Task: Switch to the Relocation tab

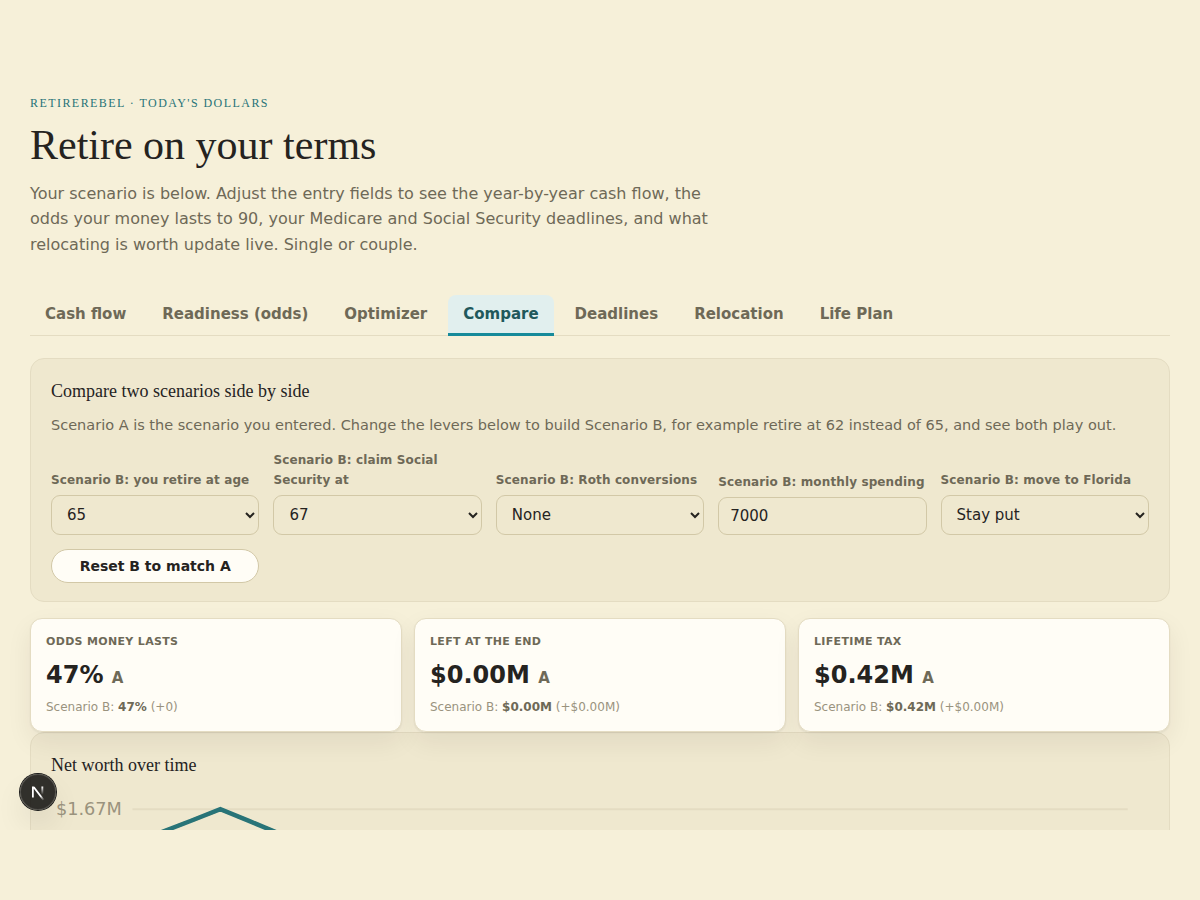Action: pyautogui.click(x=739, y=314)
